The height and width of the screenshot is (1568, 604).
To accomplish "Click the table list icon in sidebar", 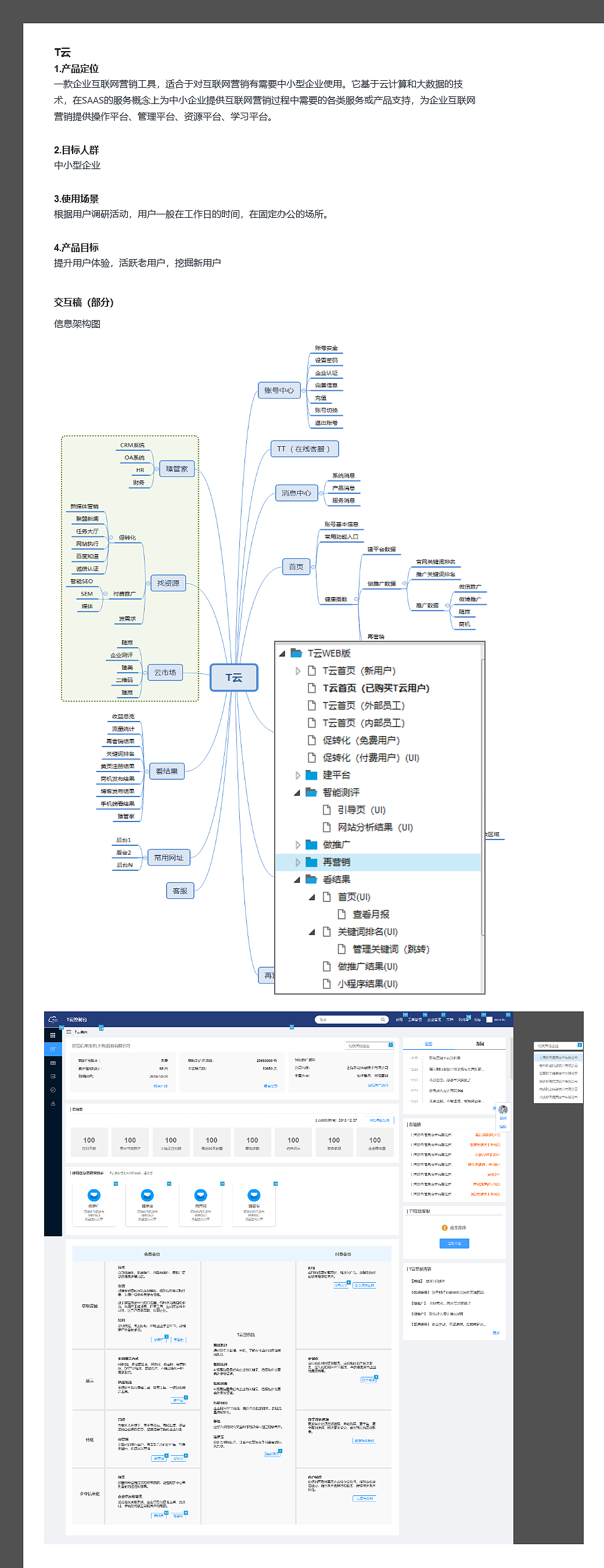I will 53,1063.
